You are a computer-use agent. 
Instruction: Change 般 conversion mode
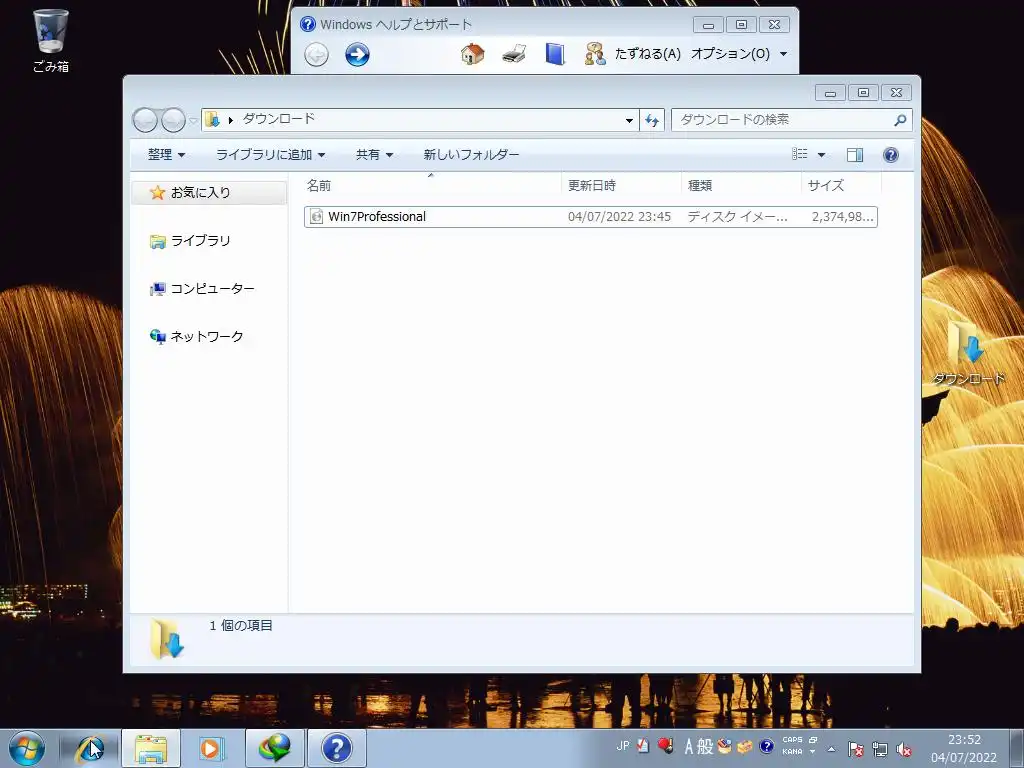pos(705,746)
